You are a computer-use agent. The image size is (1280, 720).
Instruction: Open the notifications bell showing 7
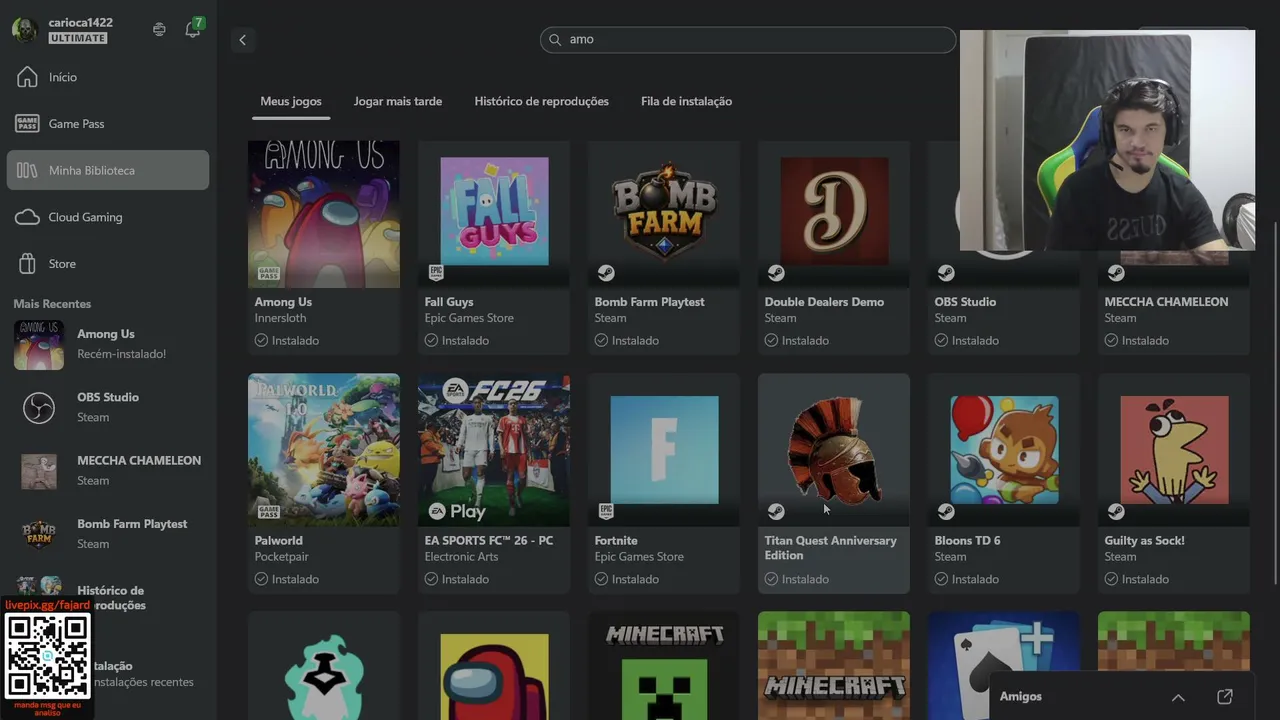coord(193,29)
